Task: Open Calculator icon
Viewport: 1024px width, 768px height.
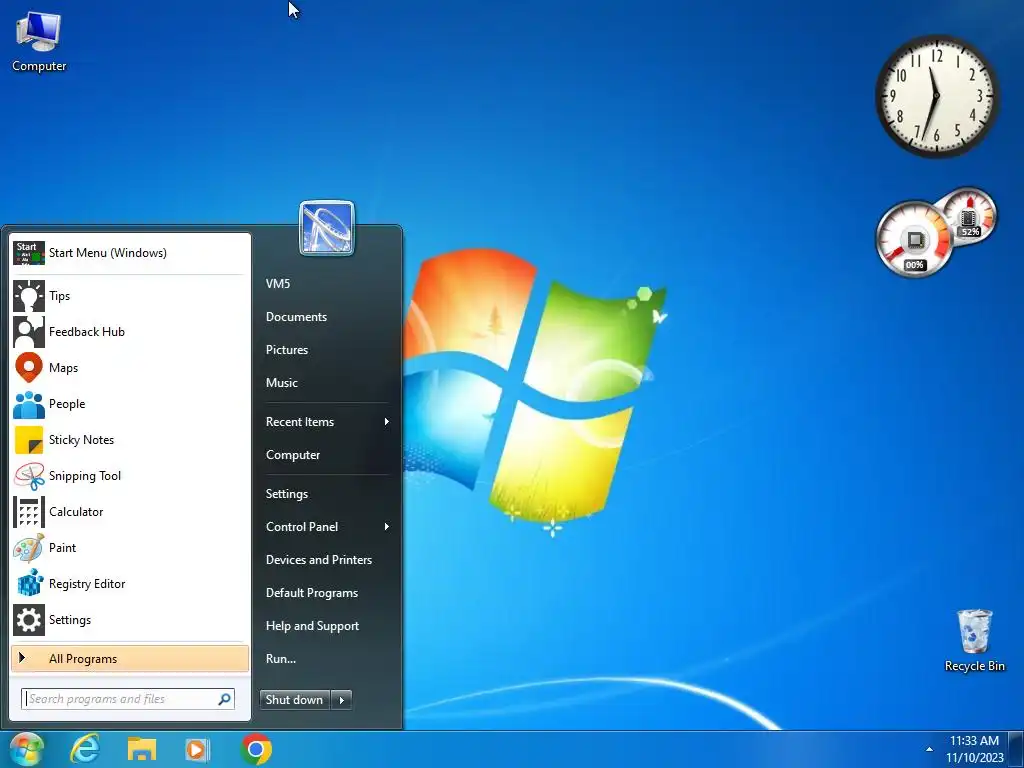Action: (29, 512)
